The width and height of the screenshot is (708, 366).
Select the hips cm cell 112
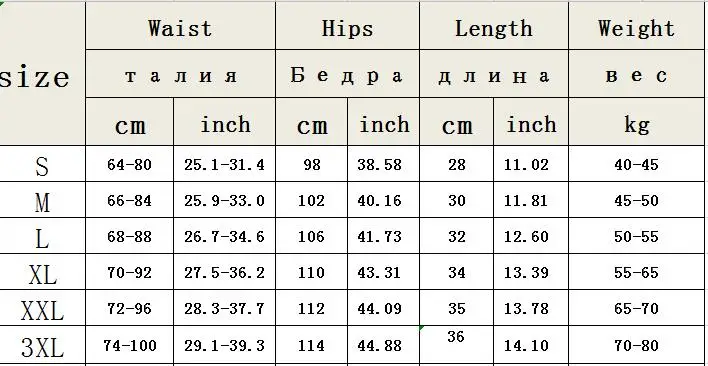pyautogui.click(x=312, y=308)
